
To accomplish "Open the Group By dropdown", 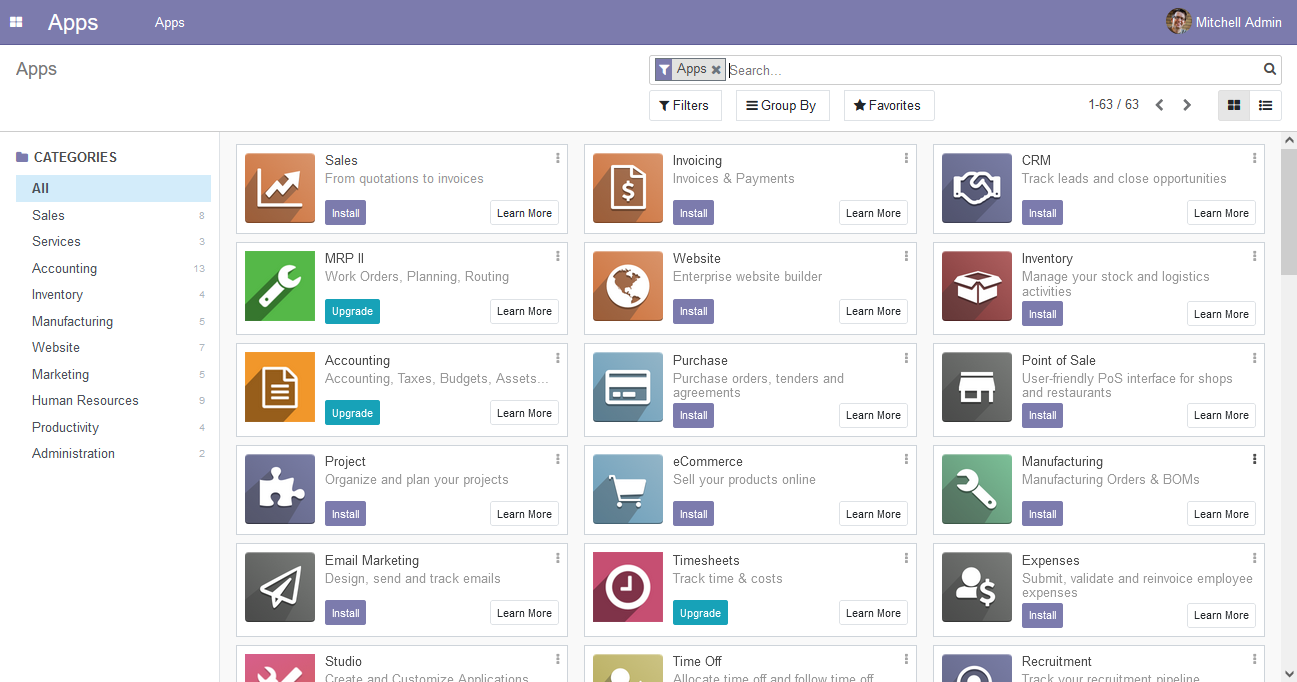I will coord(782,105).
